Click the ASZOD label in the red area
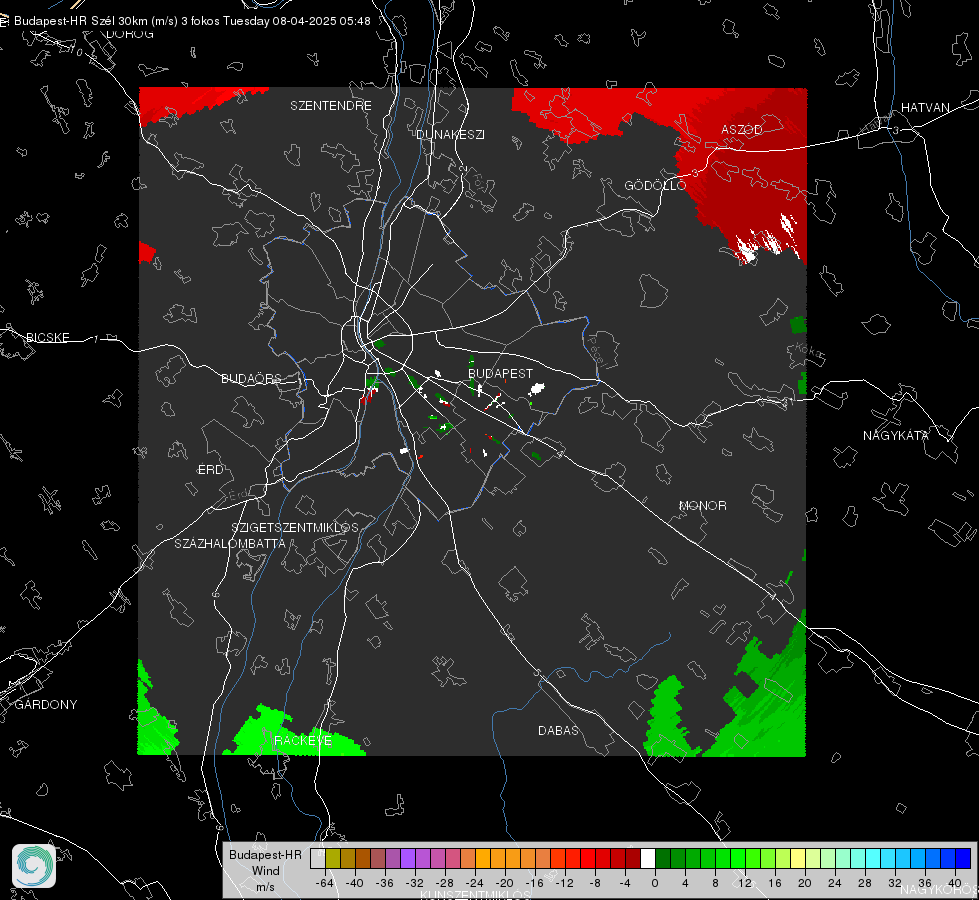 click(x=742, y=129)
